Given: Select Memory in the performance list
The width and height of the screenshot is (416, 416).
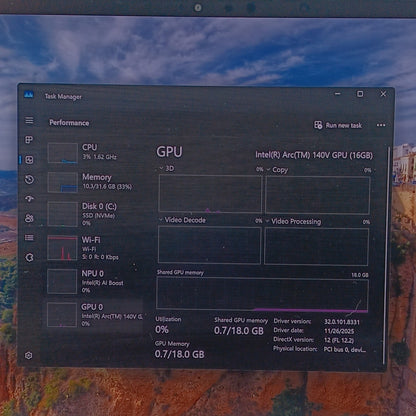Looking at the screenshot, I should point(95,182).
